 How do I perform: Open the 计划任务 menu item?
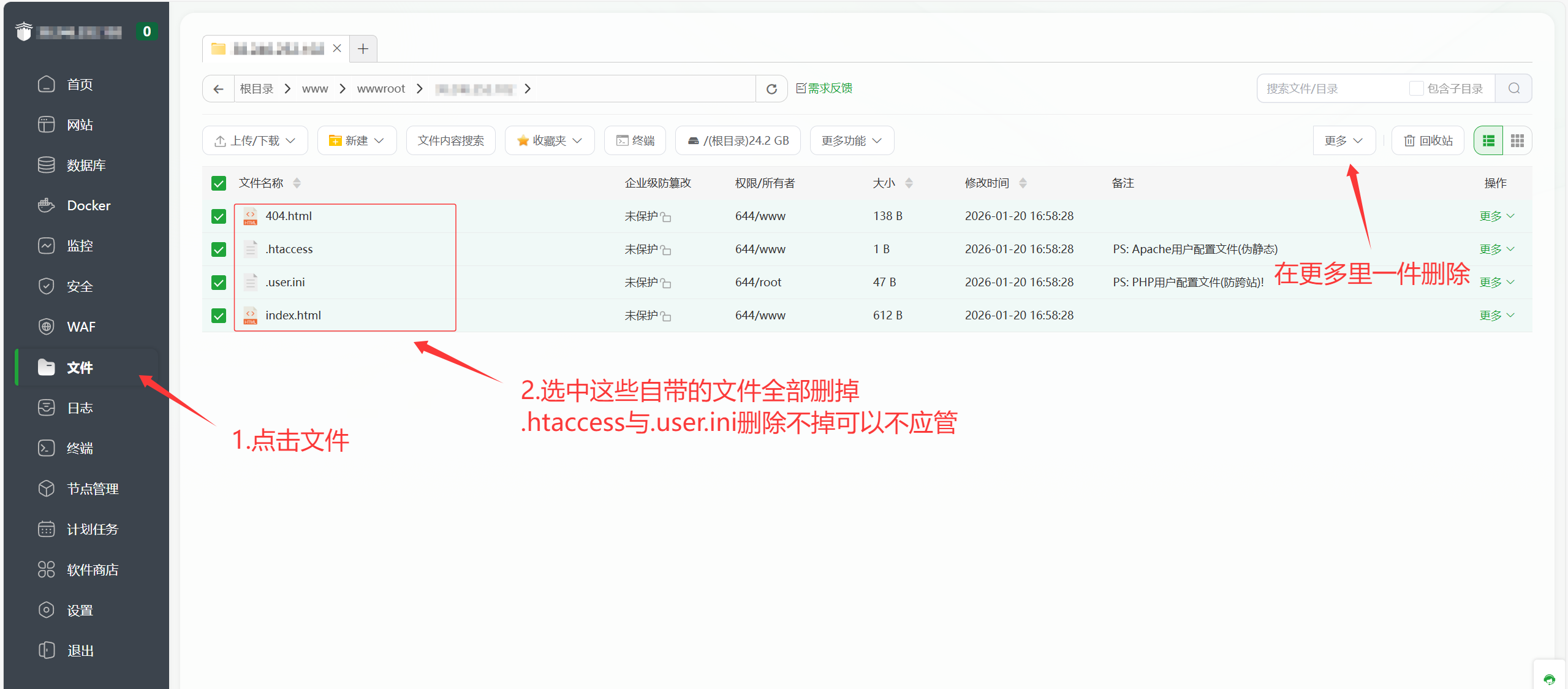pos(92,529)
